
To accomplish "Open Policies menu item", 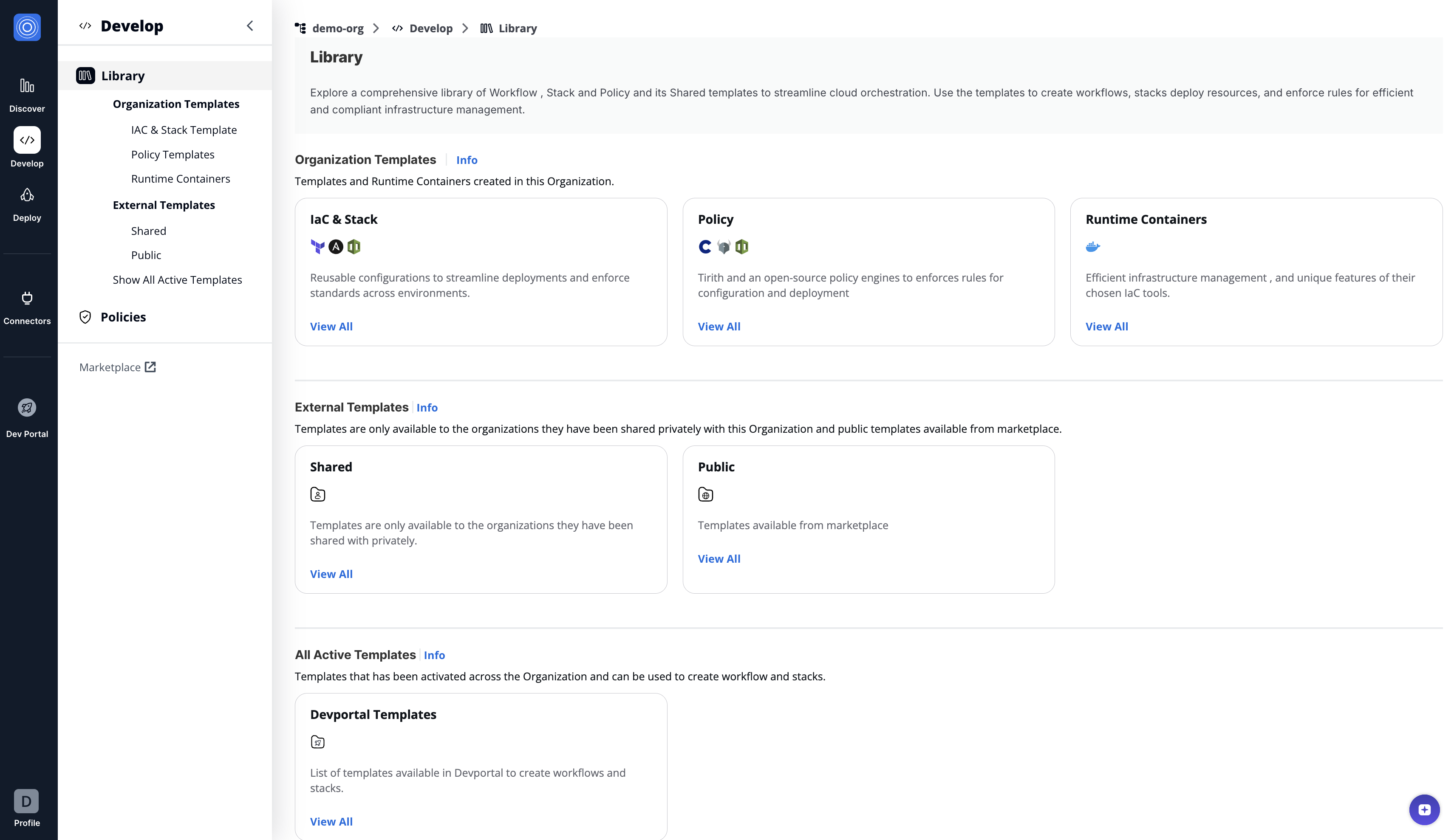I will click(123, 317).
